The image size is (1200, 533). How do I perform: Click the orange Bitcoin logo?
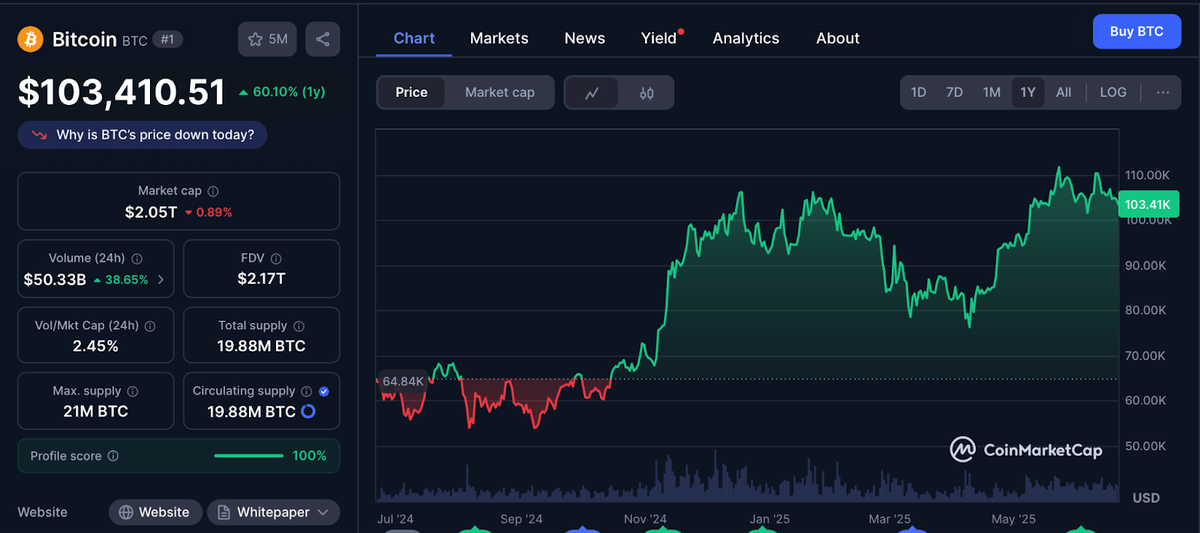pos(30,39)
